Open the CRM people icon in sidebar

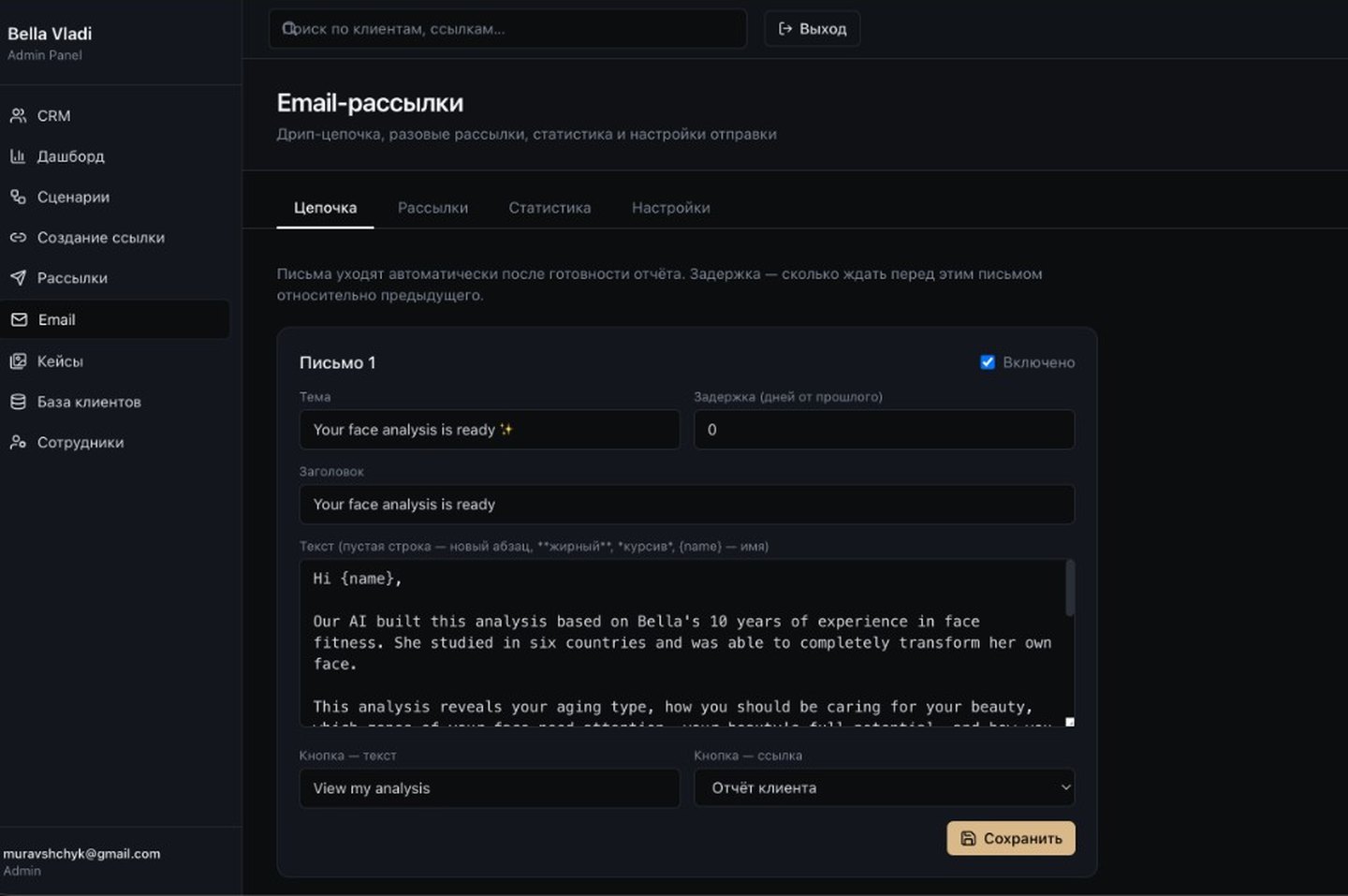(18, 116)
